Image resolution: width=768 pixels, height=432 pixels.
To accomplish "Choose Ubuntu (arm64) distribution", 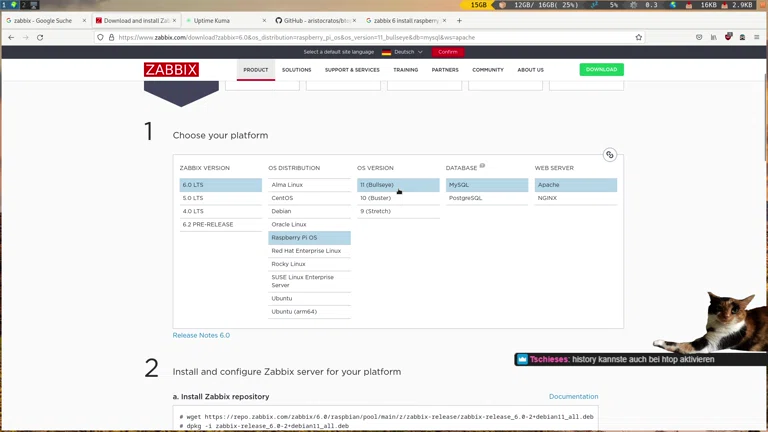I will (x=309, y=312).
